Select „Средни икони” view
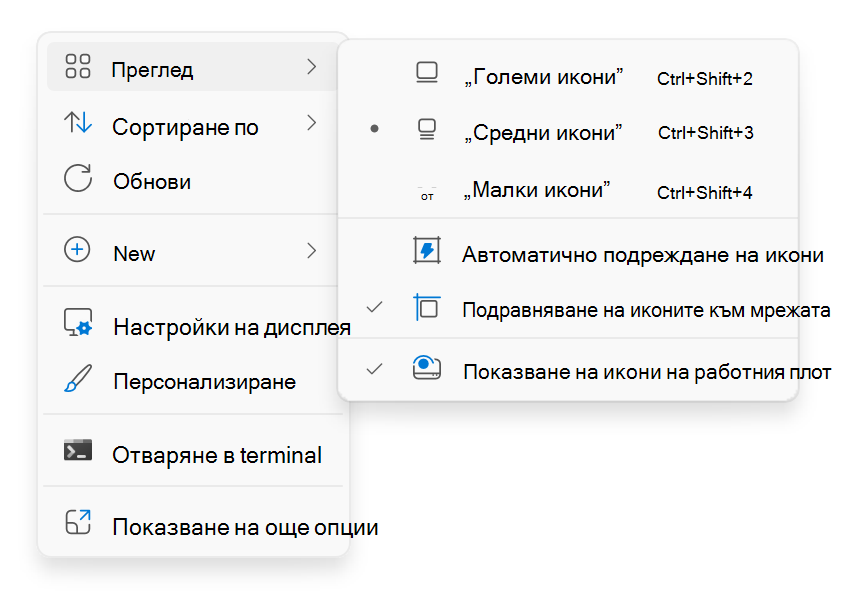 pyautogui.click(x=568, y=131)
